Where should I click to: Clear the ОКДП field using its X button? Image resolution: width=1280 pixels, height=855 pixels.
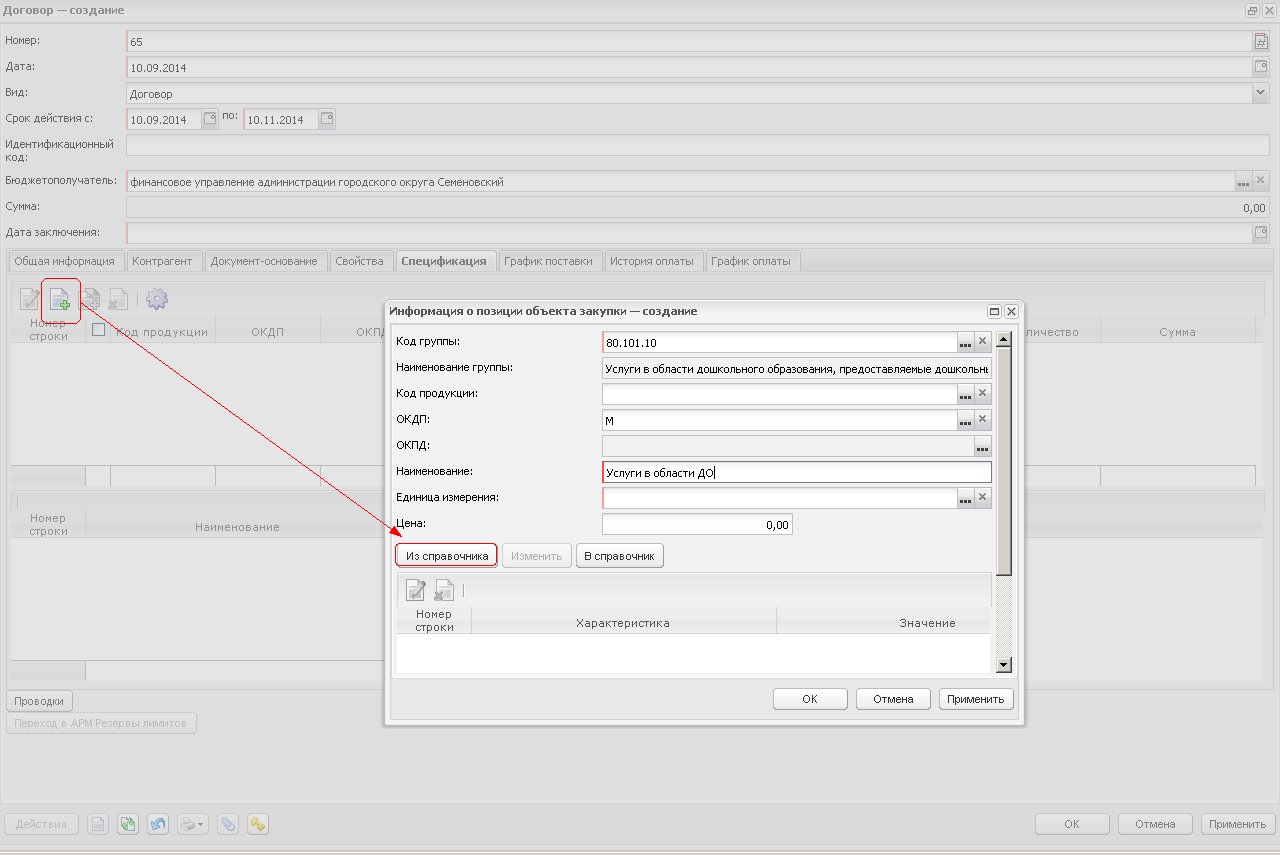point(983,420)
